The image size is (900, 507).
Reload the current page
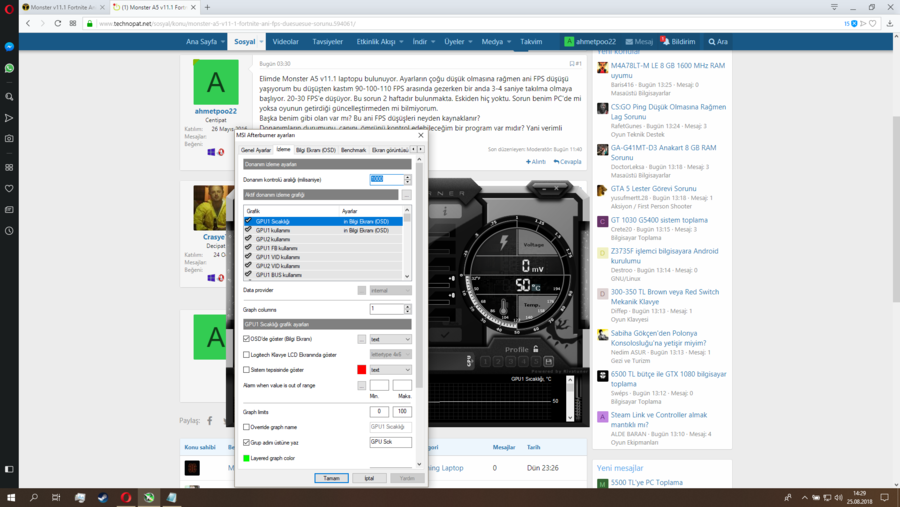57,24
